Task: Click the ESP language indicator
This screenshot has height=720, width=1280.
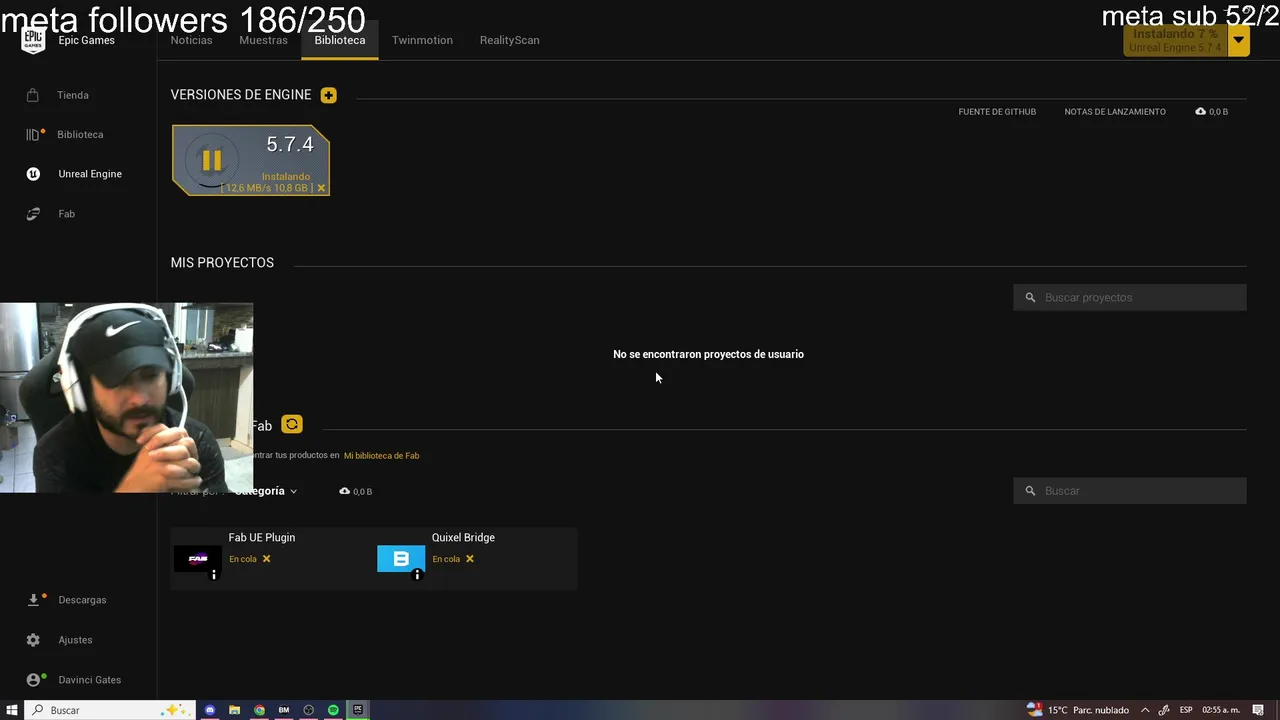Action: click(x=1186, y=710)
